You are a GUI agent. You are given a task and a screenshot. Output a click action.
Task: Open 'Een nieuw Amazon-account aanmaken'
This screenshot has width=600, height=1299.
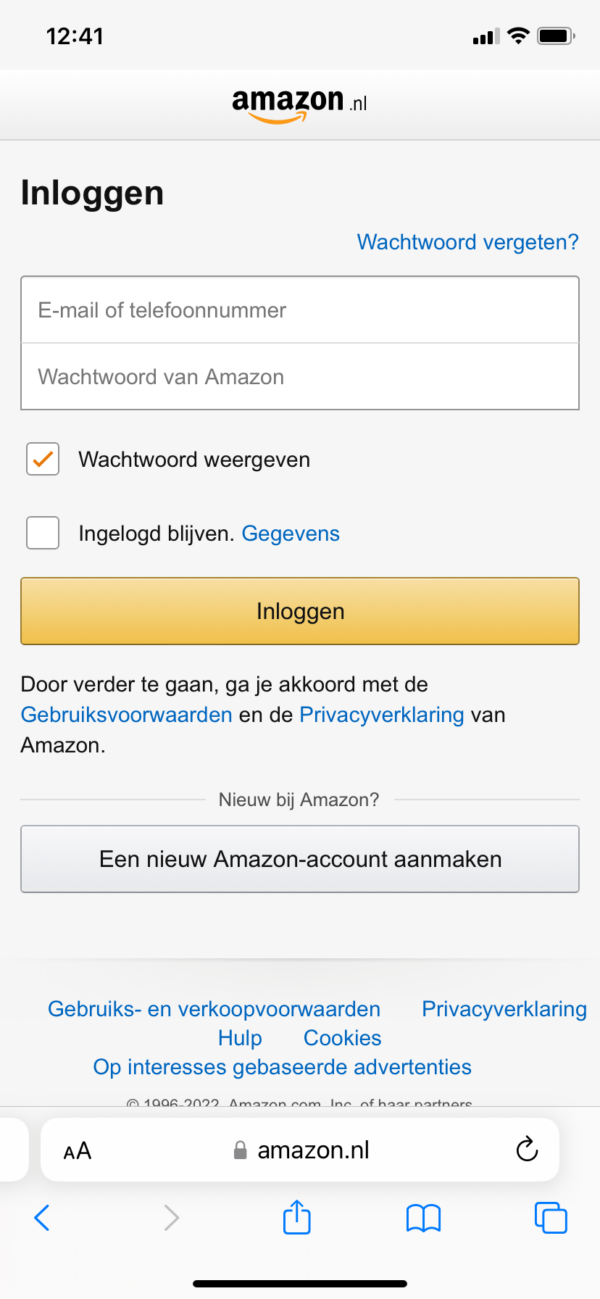click(299, 859)
